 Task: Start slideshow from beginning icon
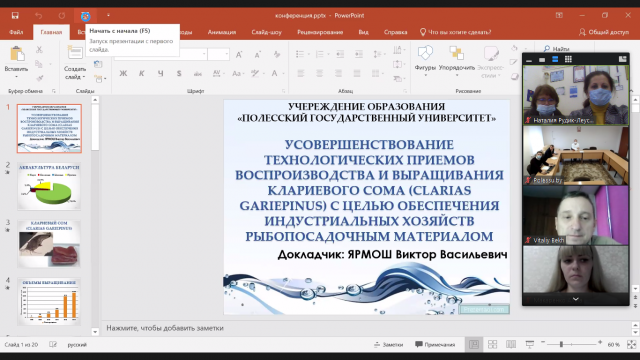(x=85, y=16)
